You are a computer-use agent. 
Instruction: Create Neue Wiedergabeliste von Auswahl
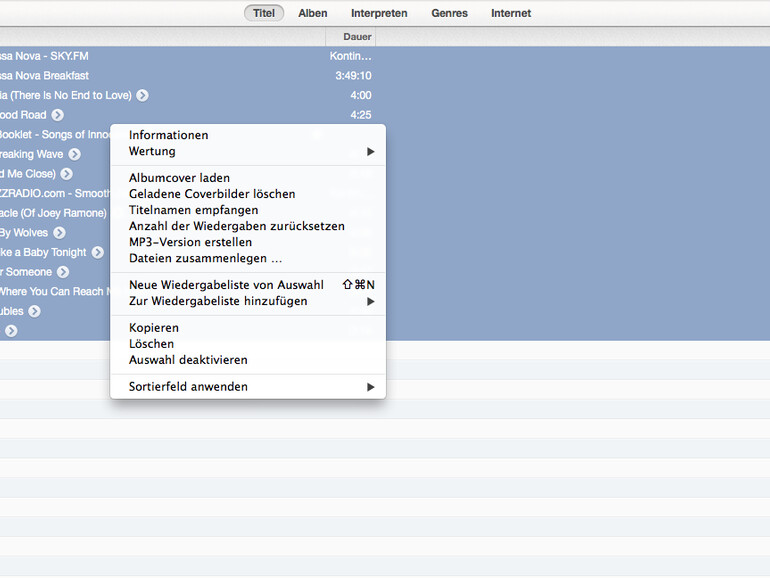click(248, 285)
